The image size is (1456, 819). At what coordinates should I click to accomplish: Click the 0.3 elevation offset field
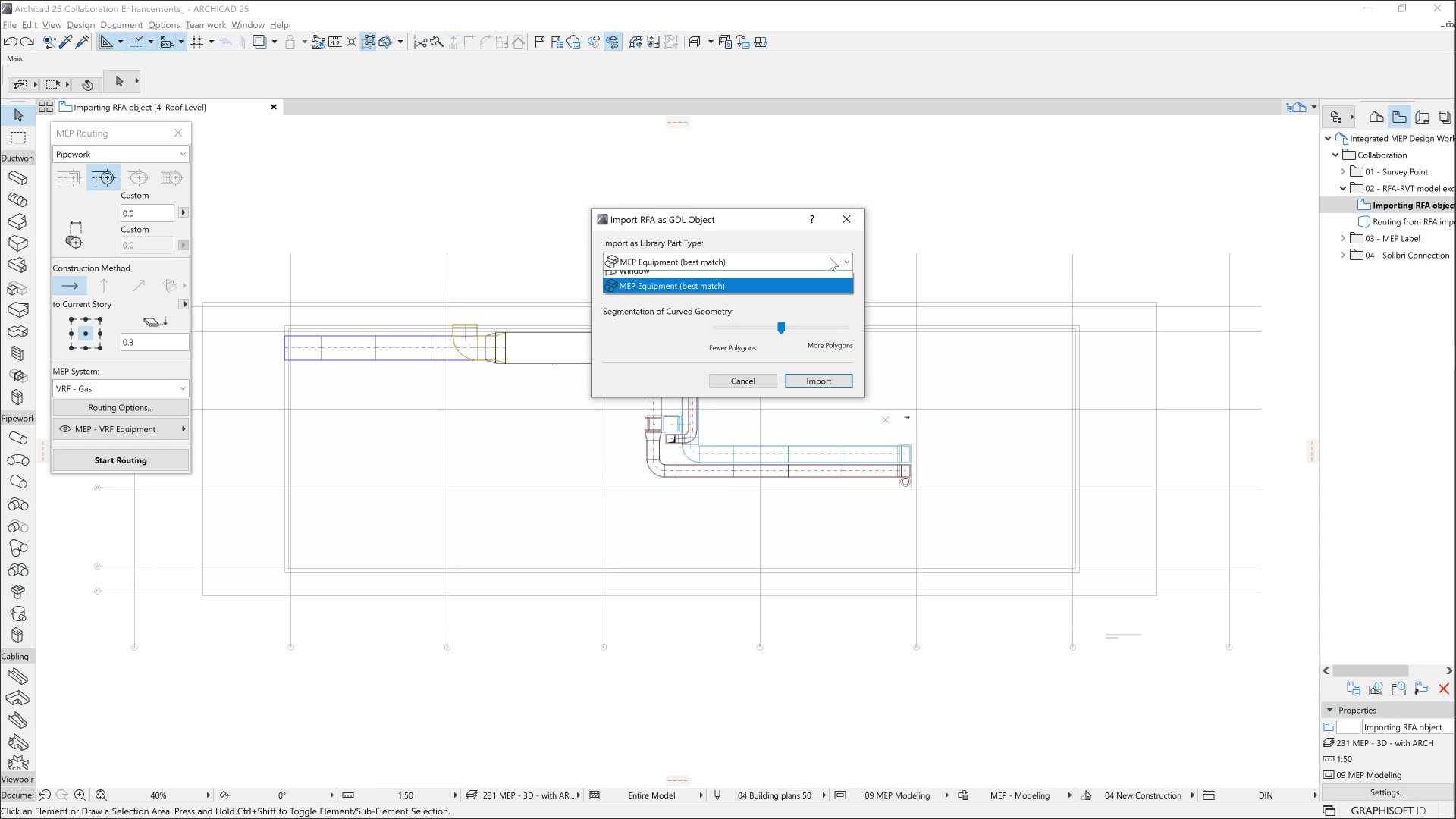[155, 342]
